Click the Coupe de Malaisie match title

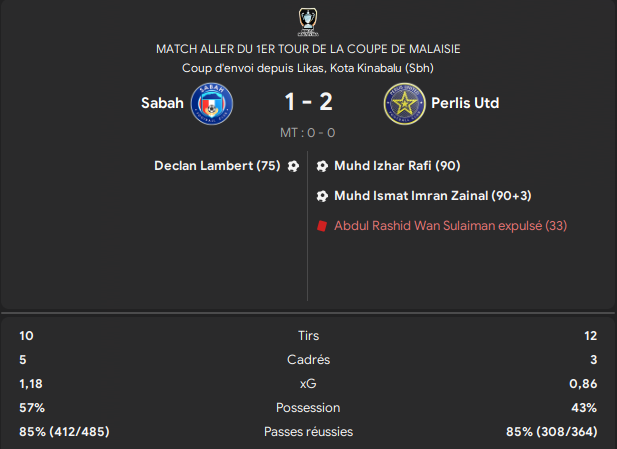coord(308,49)
